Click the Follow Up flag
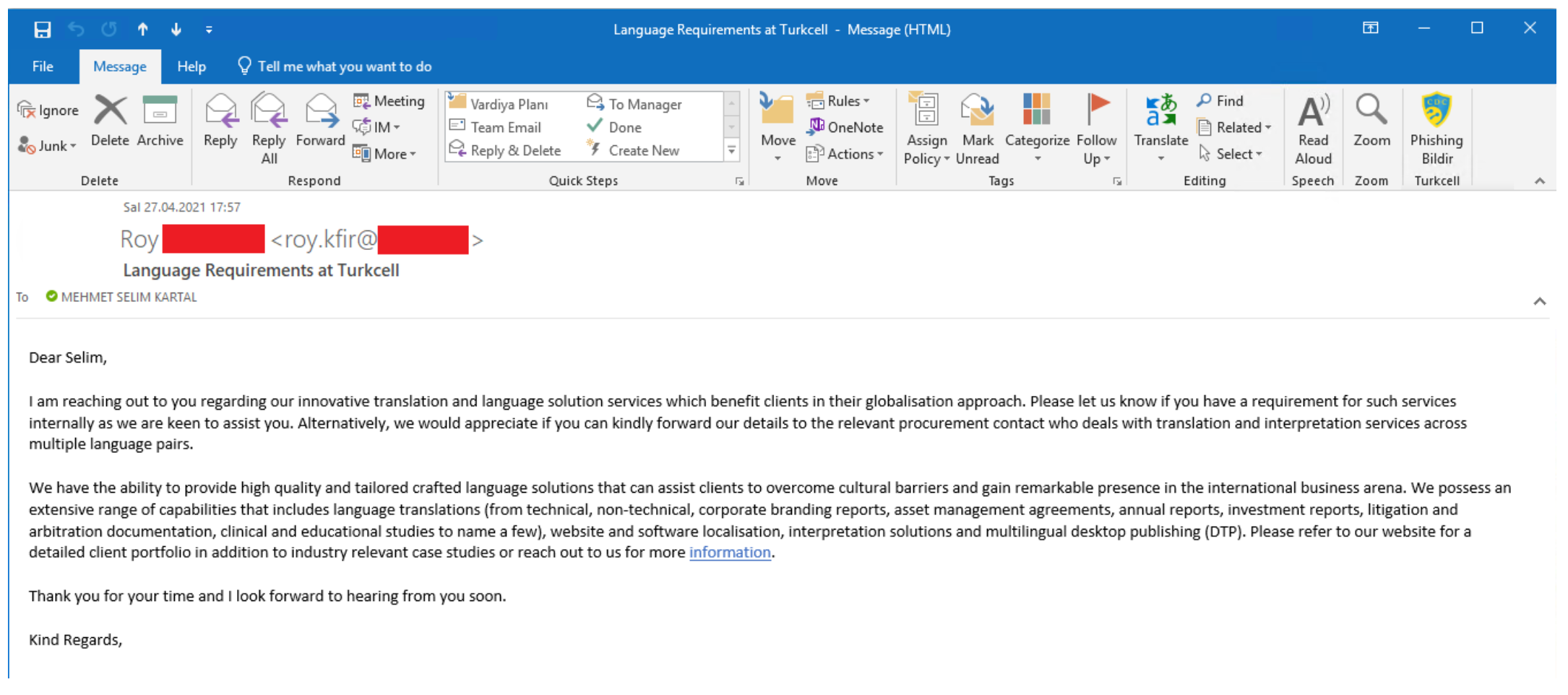Image resolution: width=1568 pixels, height=695 pixels. [x=1096, y=129]
